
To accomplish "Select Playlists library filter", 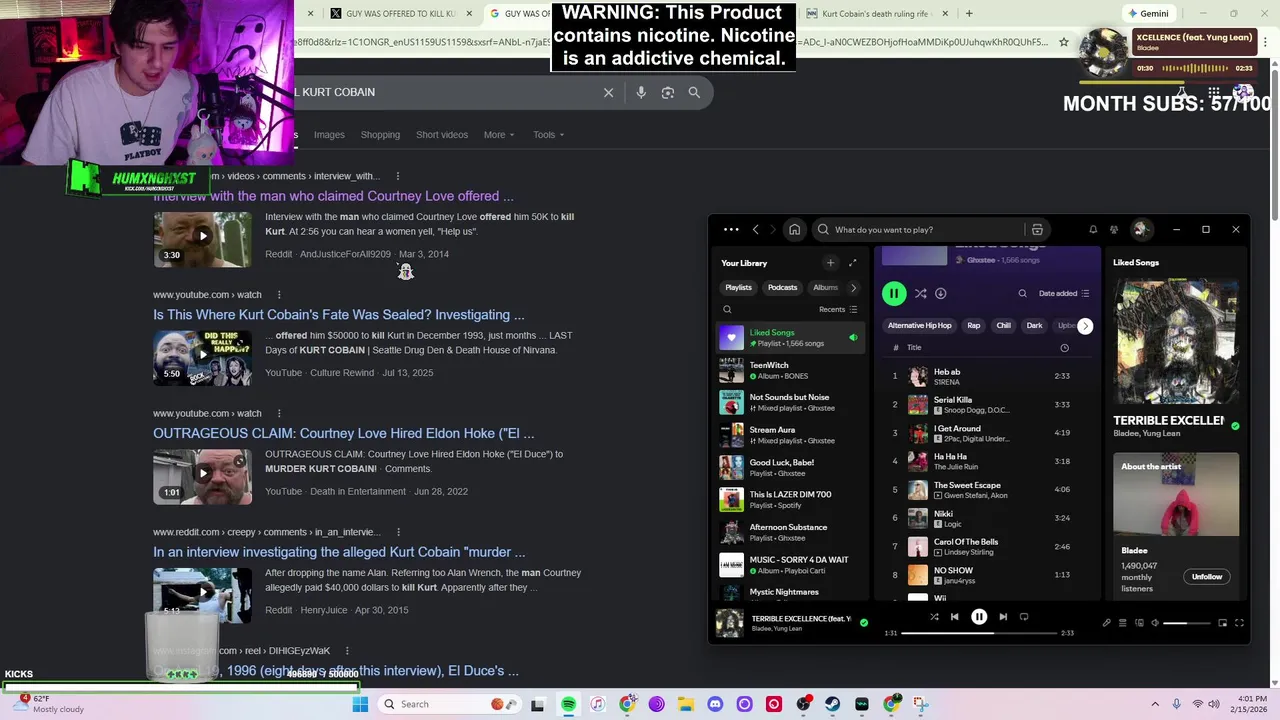I will pos(738,287).
